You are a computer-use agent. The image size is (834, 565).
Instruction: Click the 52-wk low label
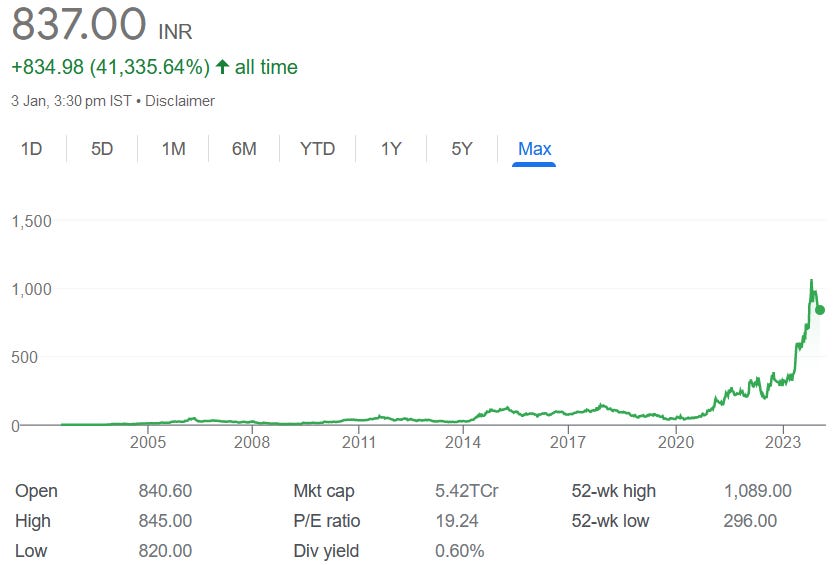click(x=611, y=520)
